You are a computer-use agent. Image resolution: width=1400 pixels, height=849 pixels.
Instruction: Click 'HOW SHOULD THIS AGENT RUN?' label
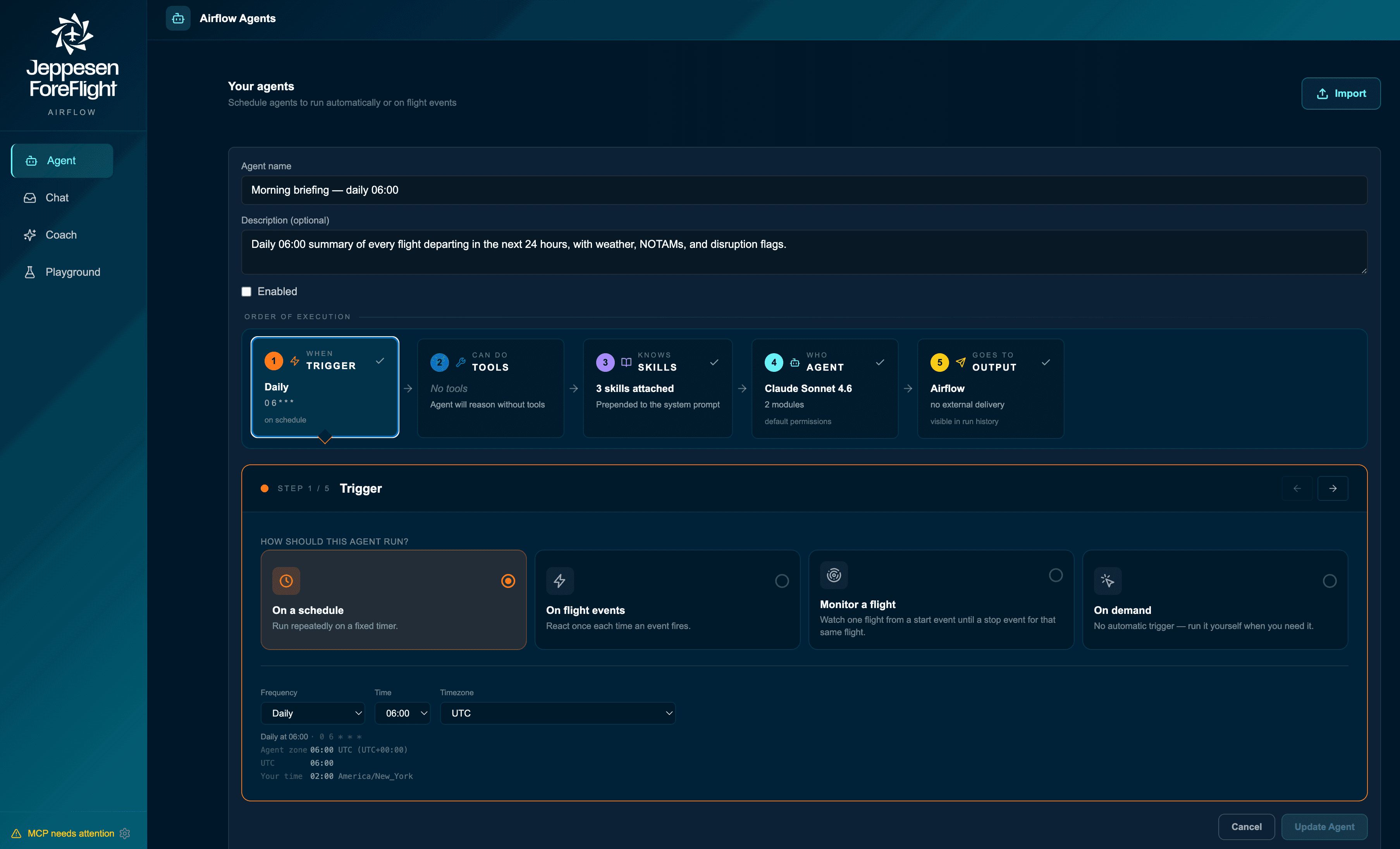pyautogui.click(x=334, y=541)
